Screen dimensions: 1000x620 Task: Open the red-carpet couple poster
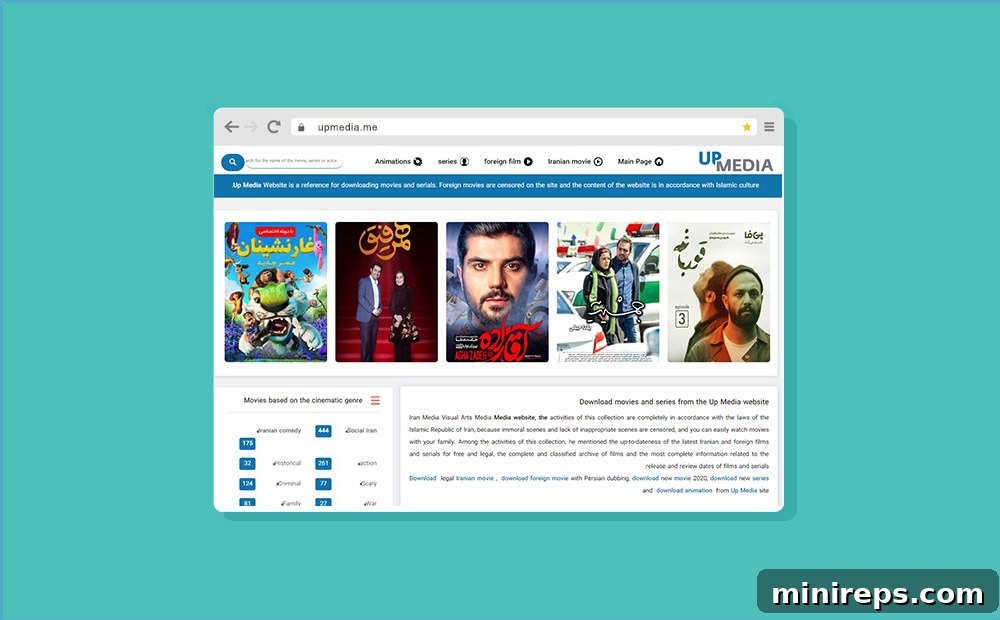pyautogui.click(x=386, y=292)
